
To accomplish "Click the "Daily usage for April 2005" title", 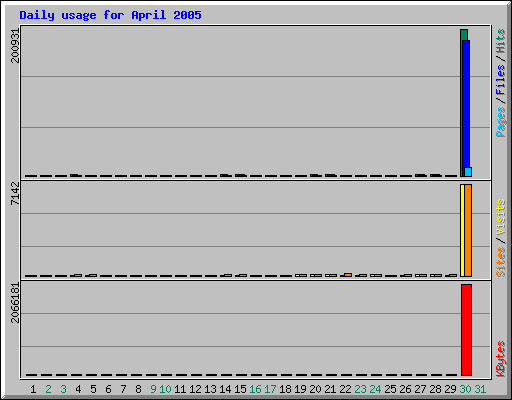I will pyautogui.click(x=110, y=15).
